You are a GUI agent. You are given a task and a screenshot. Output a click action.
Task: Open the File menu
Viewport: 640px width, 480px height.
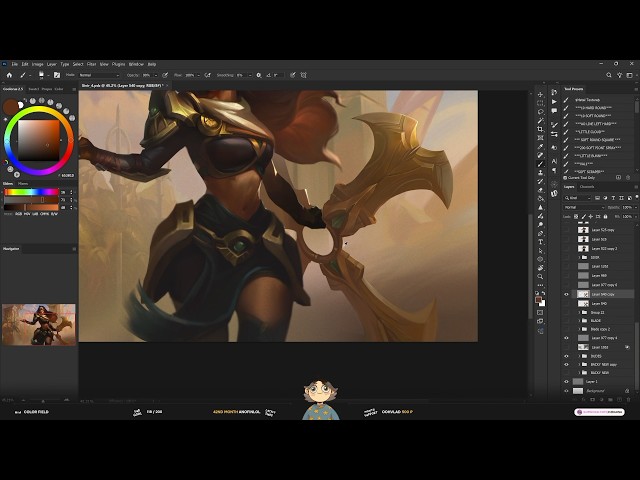(15, 64)
